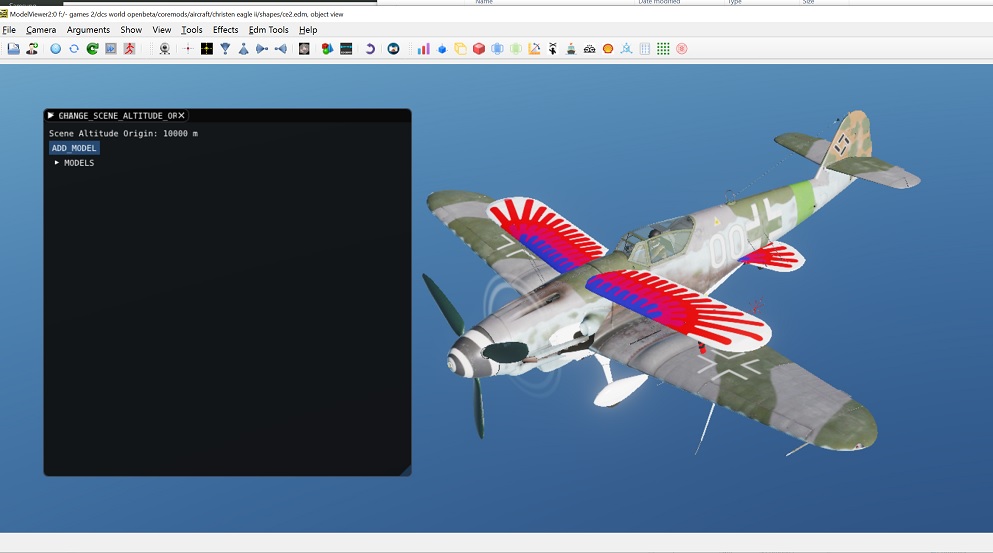Click the add person toolbar icon
This screenshot has height=553, width=993.
pyautogui.click(x=32, y=49)
